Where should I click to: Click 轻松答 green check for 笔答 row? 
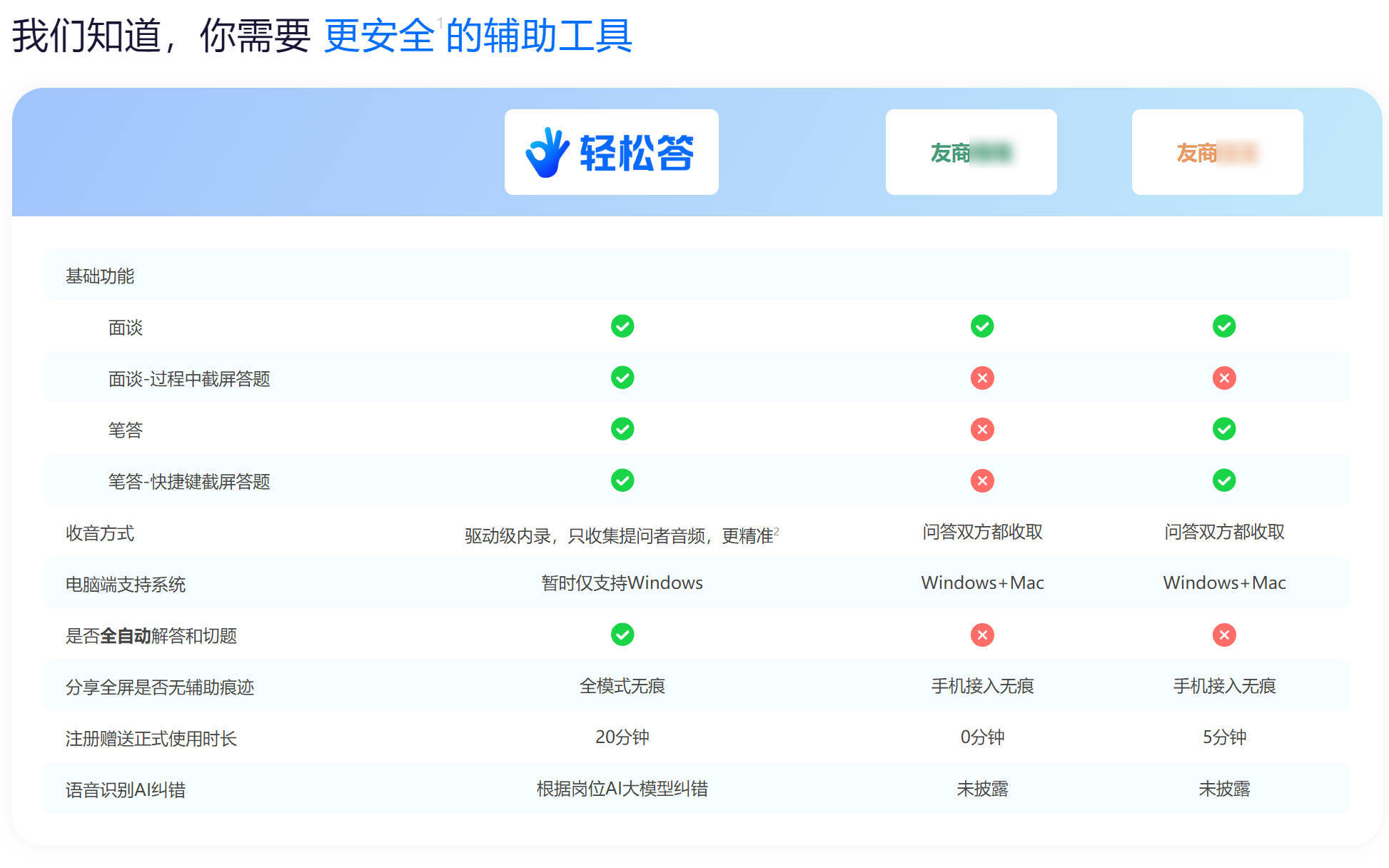coord(622,429)
